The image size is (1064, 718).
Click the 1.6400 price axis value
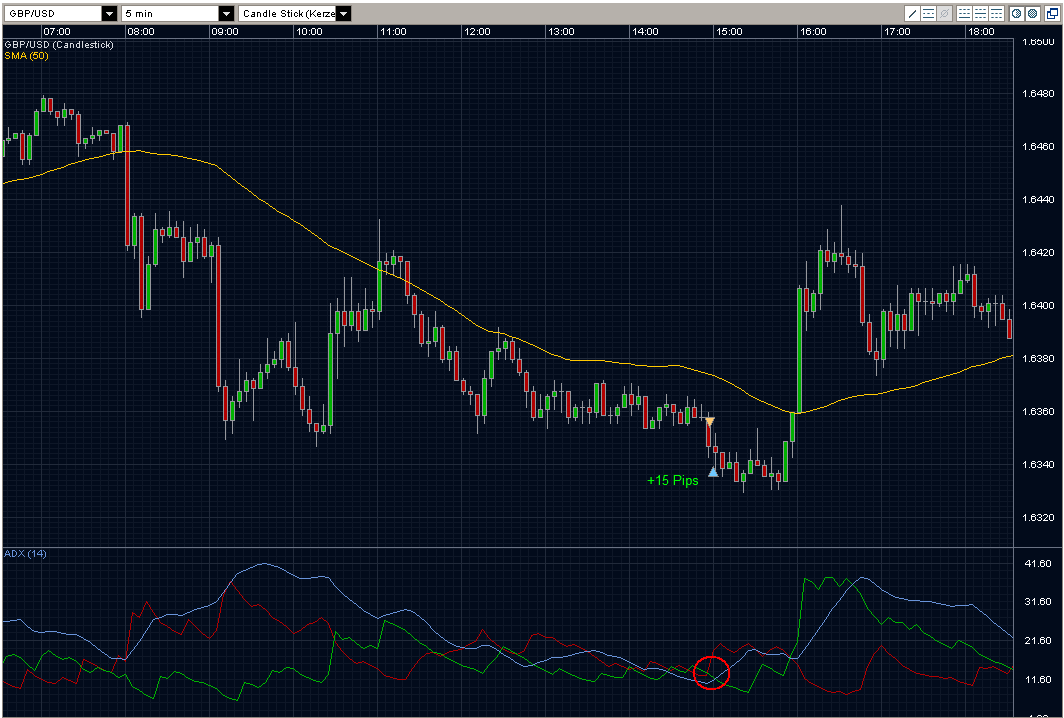(1038, 305)
